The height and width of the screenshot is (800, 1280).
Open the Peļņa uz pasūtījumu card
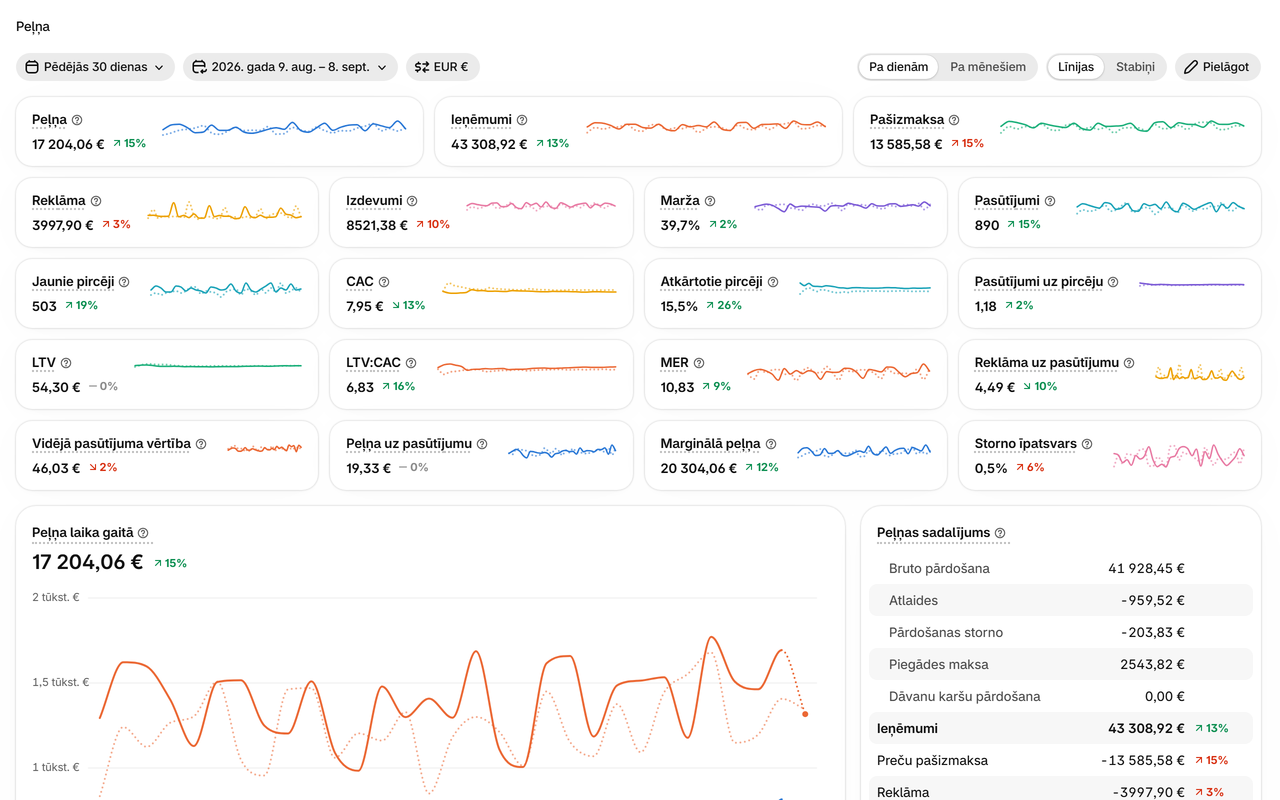(x=481, y=456)
